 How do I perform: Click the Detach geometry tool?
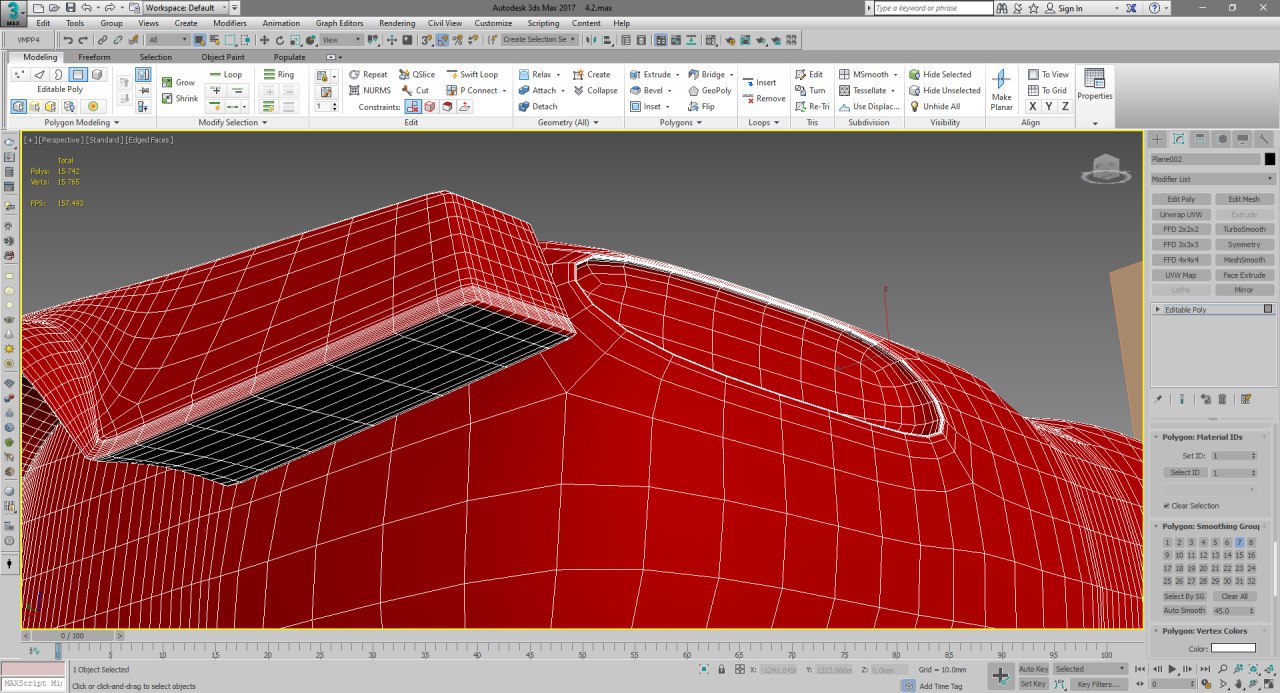point(538,106)
